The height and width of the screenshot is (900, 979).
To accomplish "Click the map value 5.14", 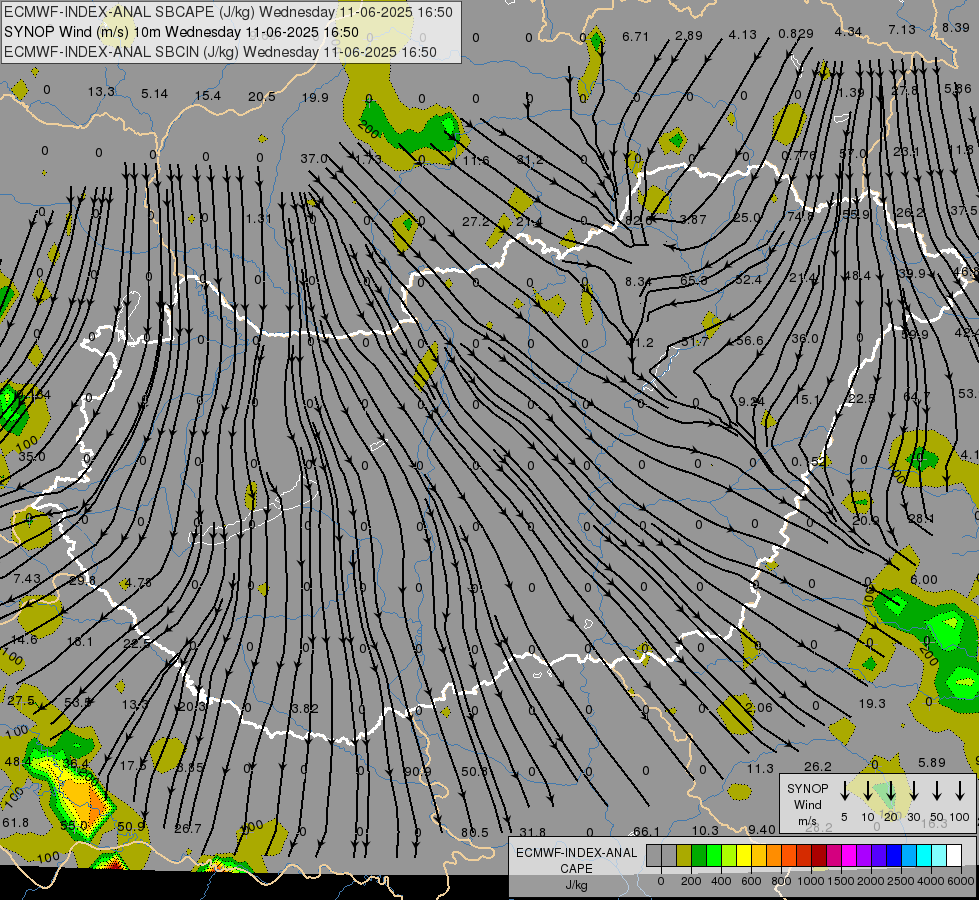I will pyautogui.click(x=154, y=94).
